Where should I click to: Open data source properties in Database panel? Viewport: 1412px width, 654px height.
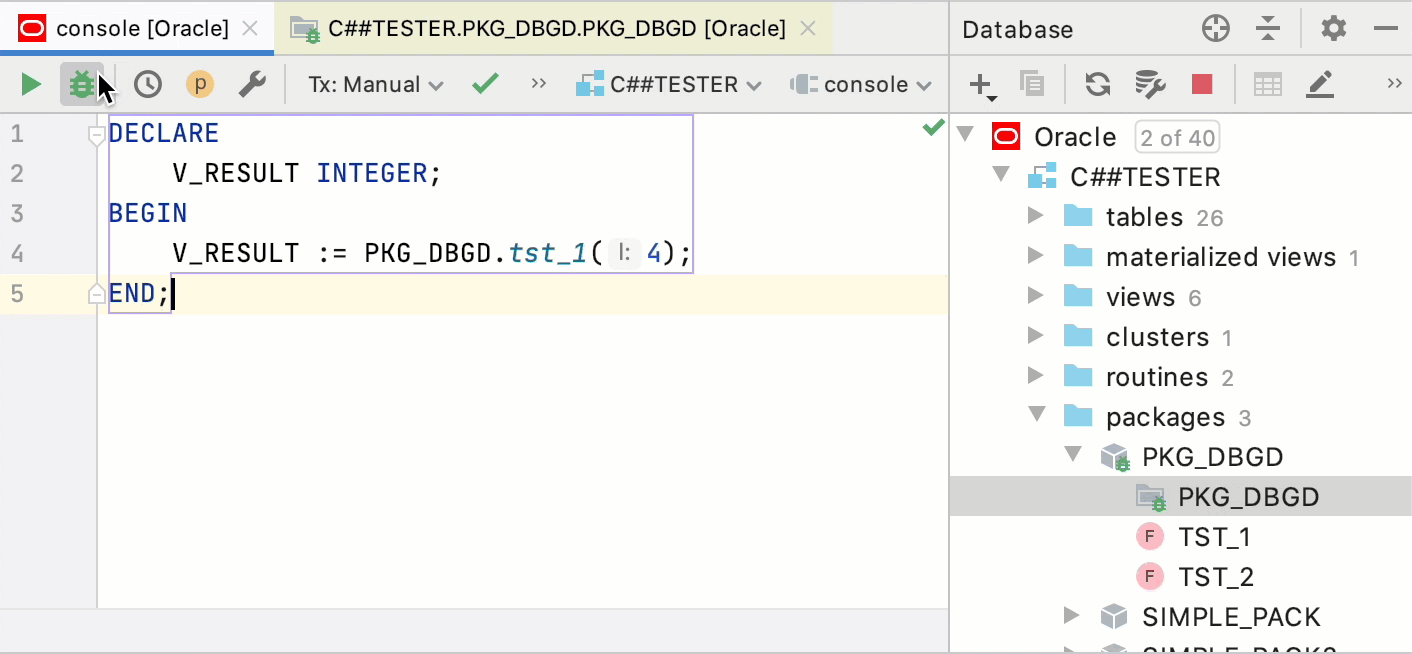(1150, 84)
